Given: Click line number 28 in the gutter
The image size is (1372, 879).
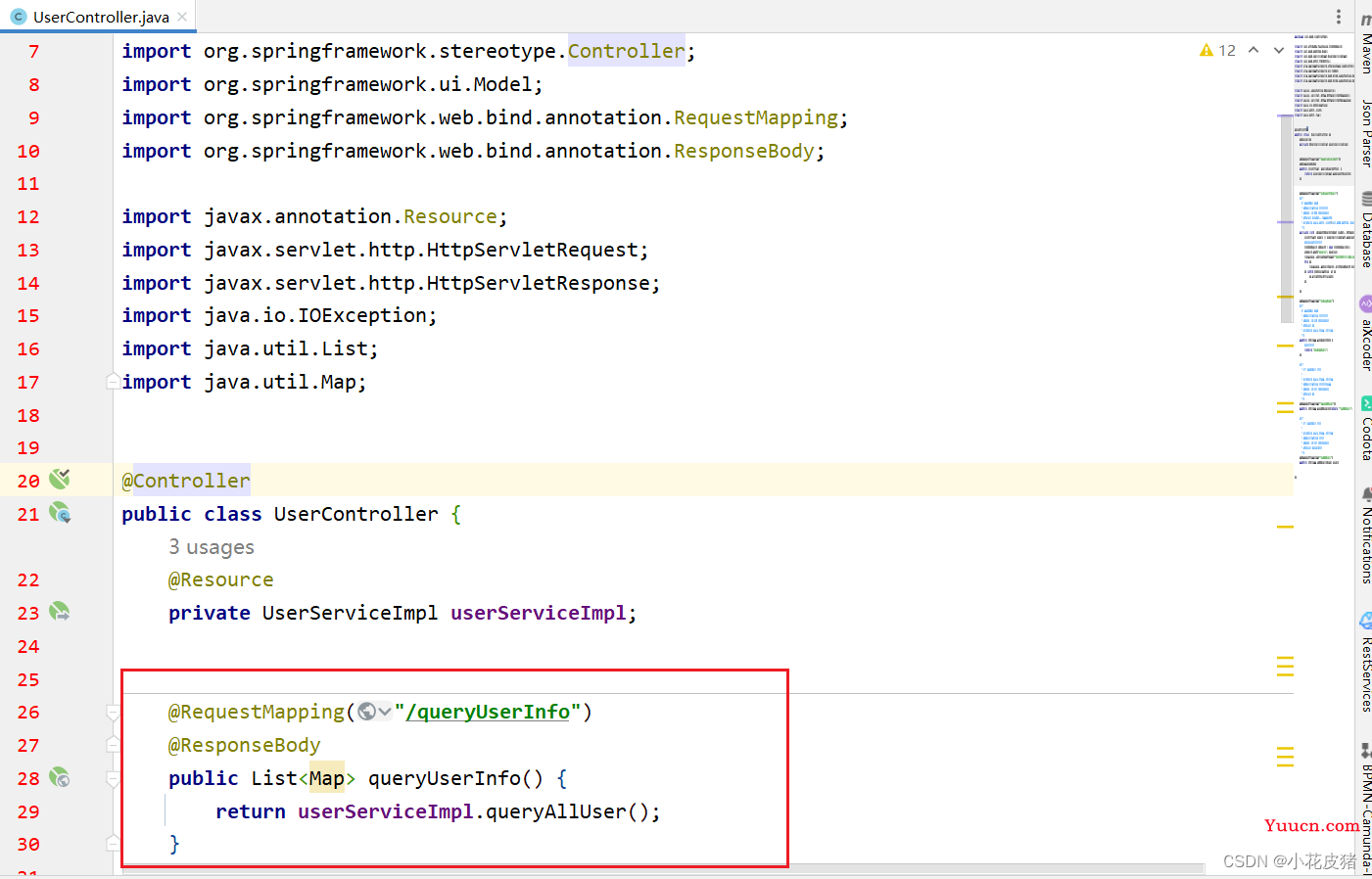Looking at the screenshot, I should 28,778.
